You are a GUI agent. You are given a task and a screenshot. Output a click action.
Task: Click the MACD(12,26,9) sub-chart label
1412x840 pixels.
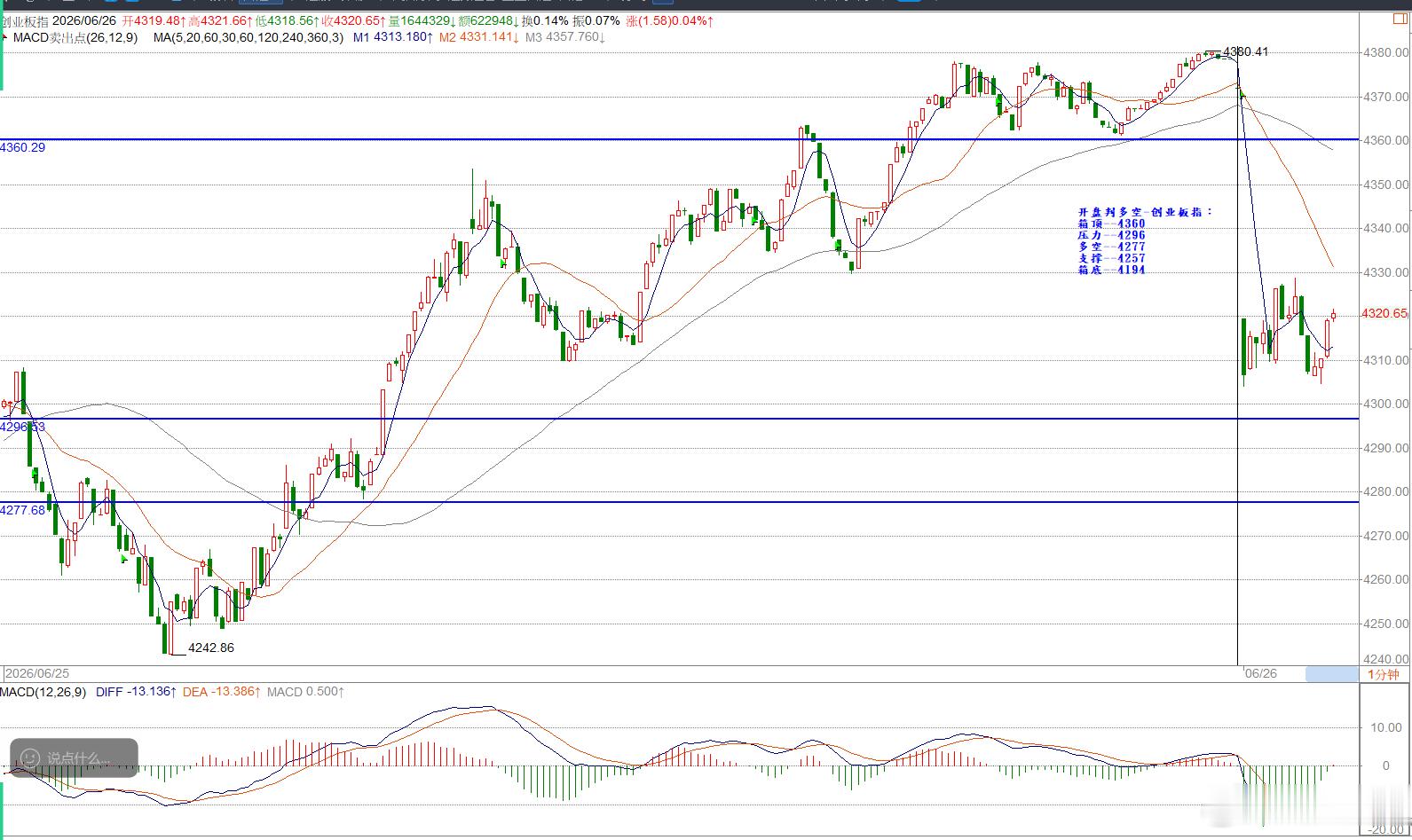coord(43,692)
